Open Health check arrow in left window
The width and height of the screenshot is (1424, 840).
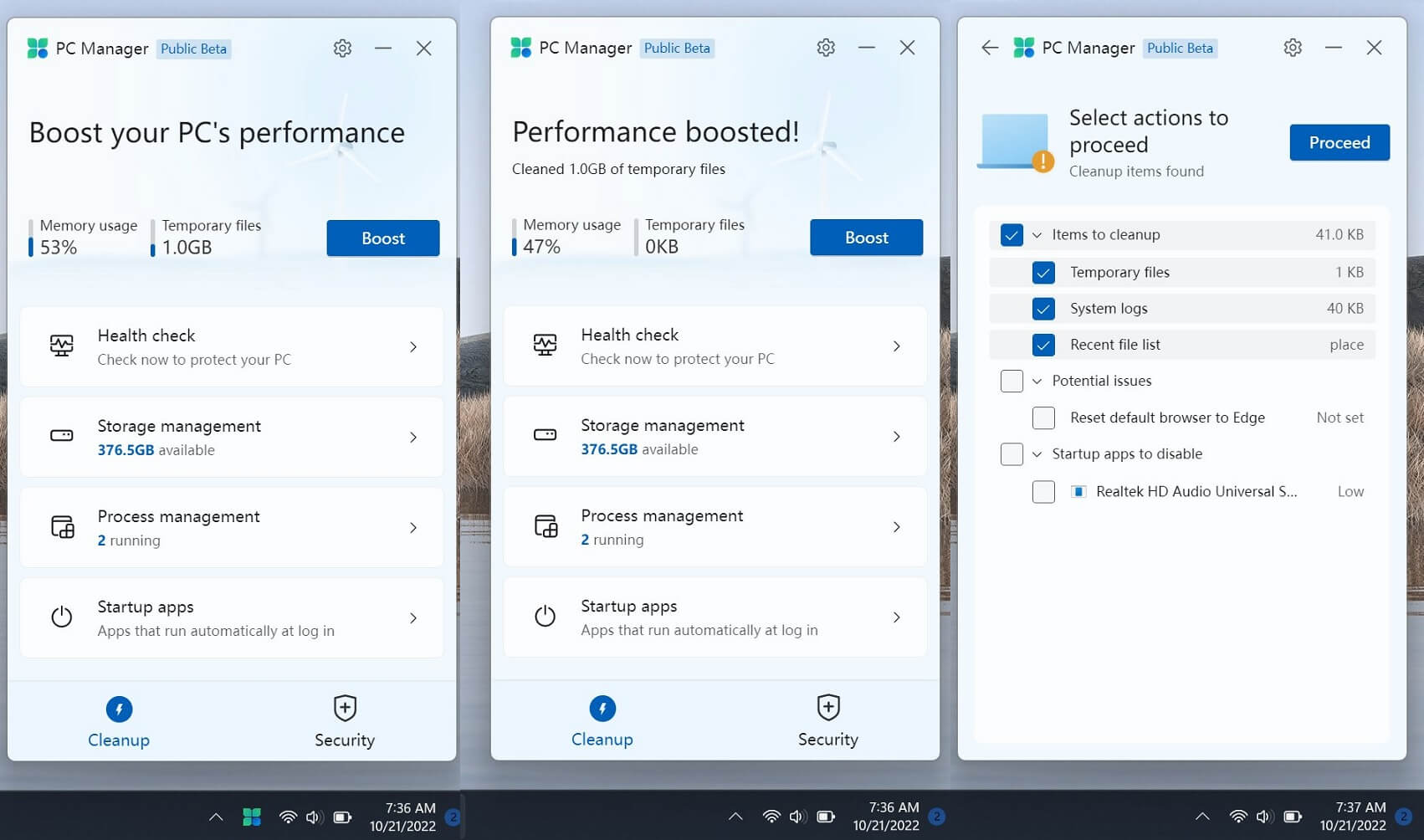pos(413,346)
